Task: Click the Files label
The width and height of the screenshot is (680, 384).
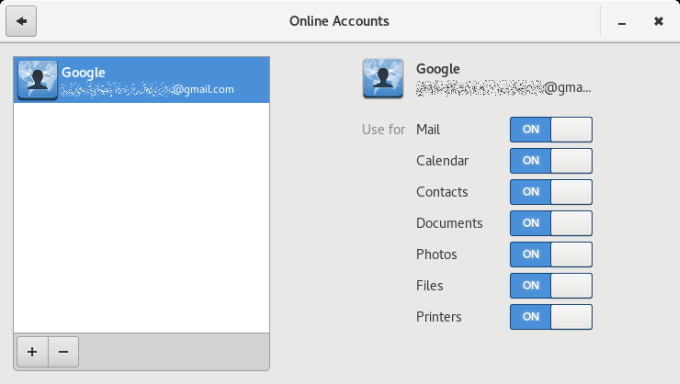Action: [x=429, y=286]
